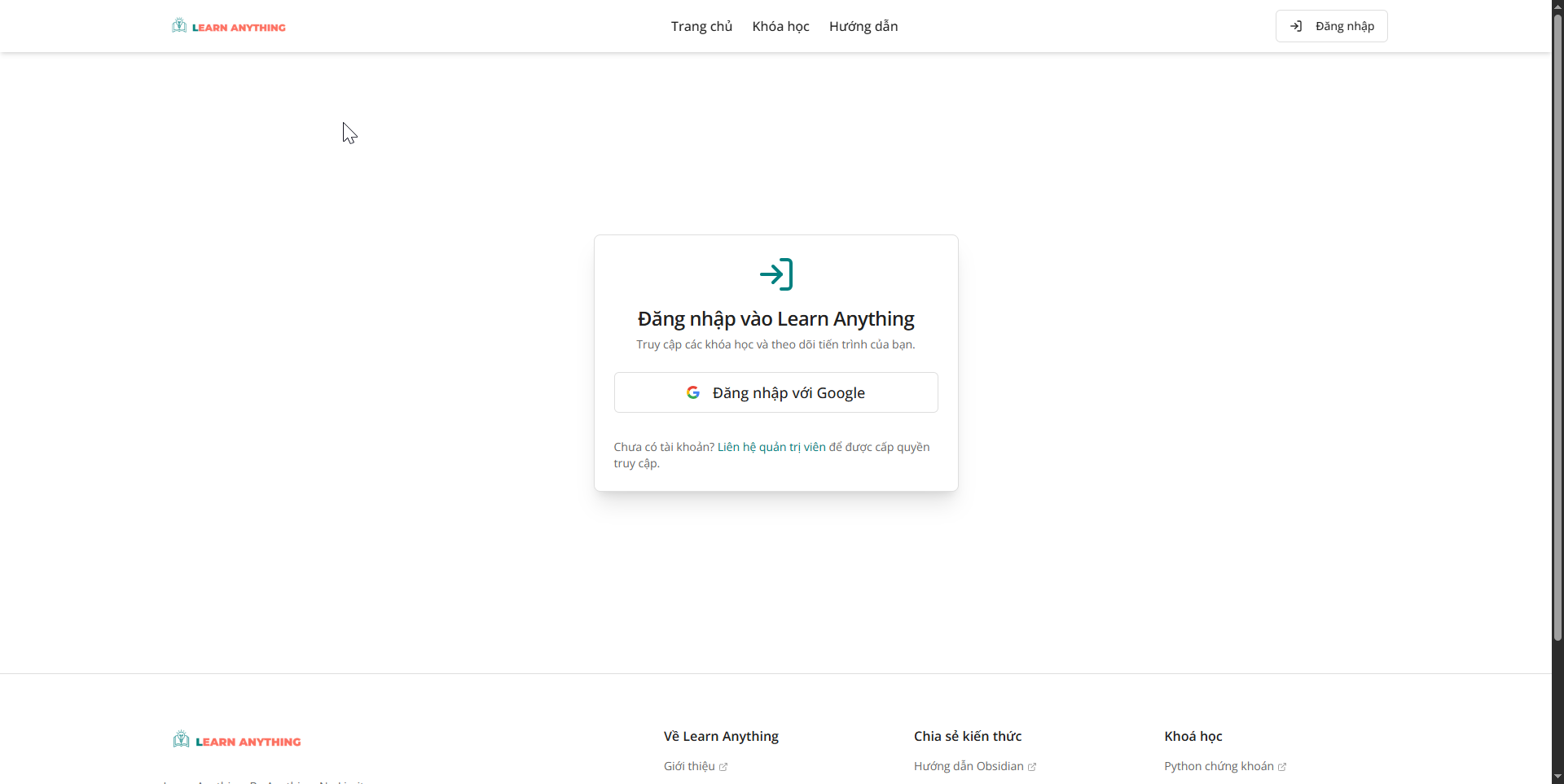Click the arrow icon inside Đăng nhập button

point(1297,26)
